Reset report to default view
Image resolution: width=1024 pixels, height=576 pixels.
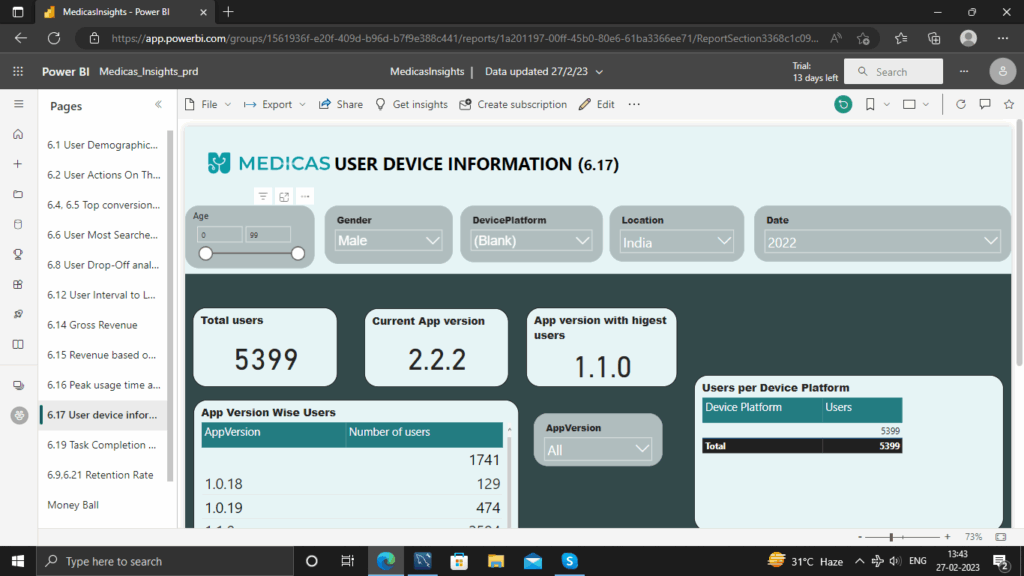pos(843,104)
